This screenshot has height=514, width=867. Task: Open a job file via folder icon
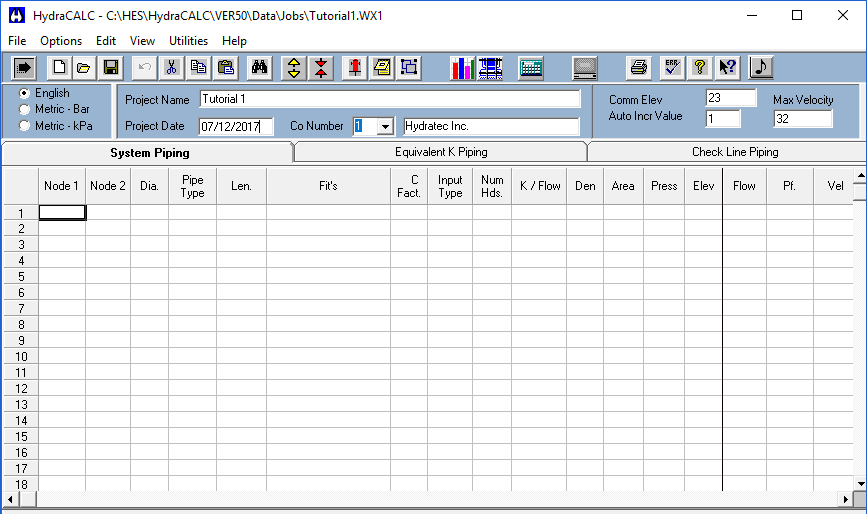pyautogui.click(x=84, y=68)
